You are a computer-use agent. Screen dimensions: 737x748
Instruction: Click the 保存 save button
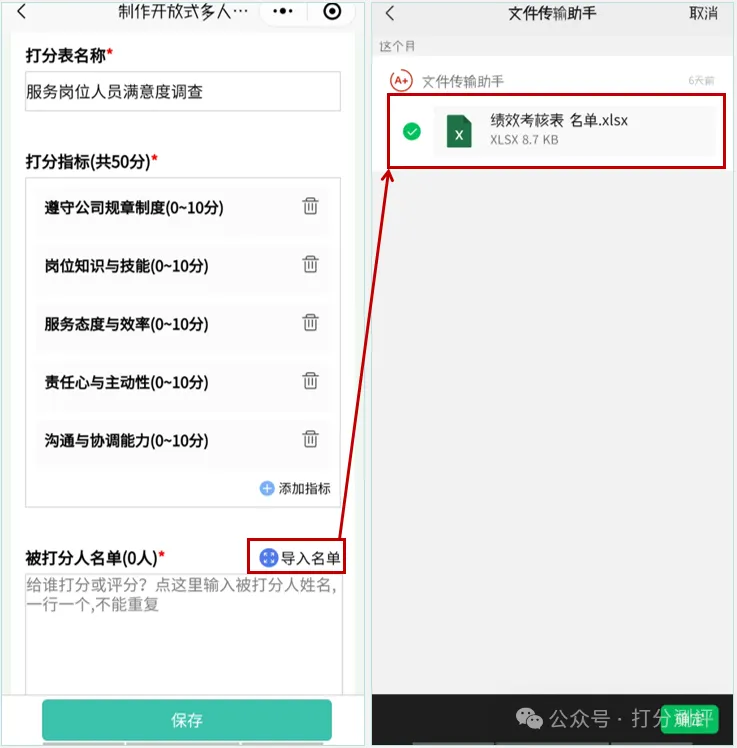tap(187, 719)
